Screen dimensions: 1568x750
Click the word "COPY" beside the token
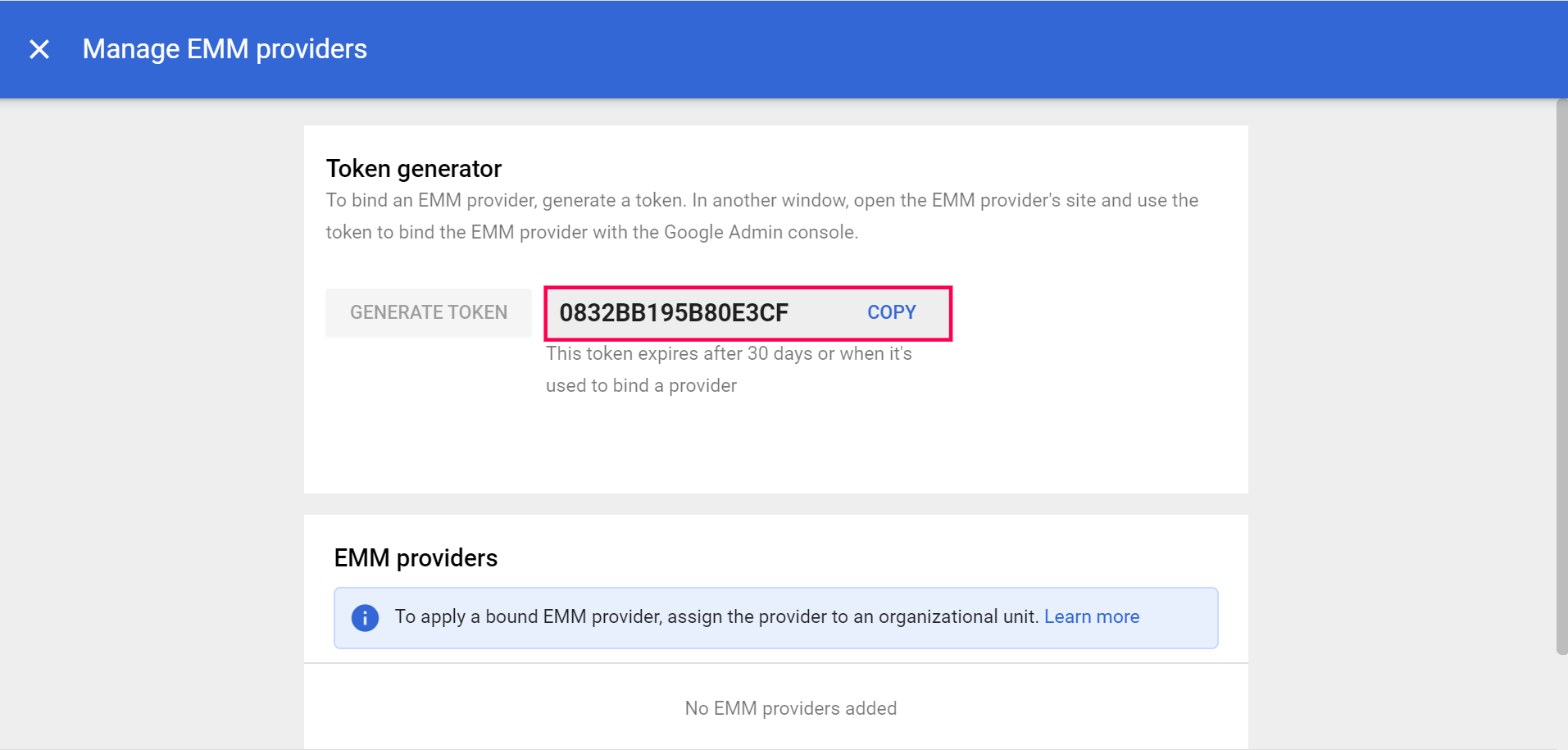point(891,312)
